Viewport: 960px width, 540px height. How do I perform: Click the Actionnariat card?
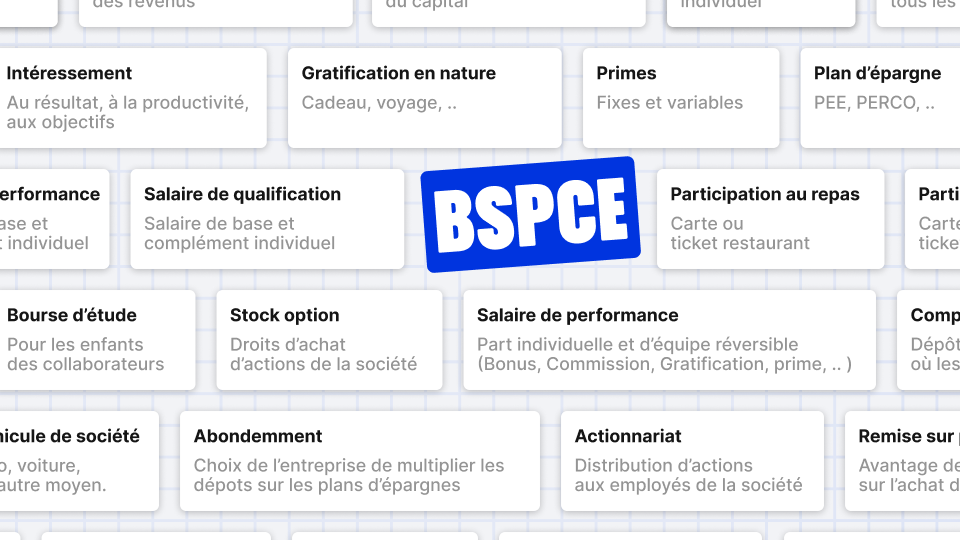[692, 461]
